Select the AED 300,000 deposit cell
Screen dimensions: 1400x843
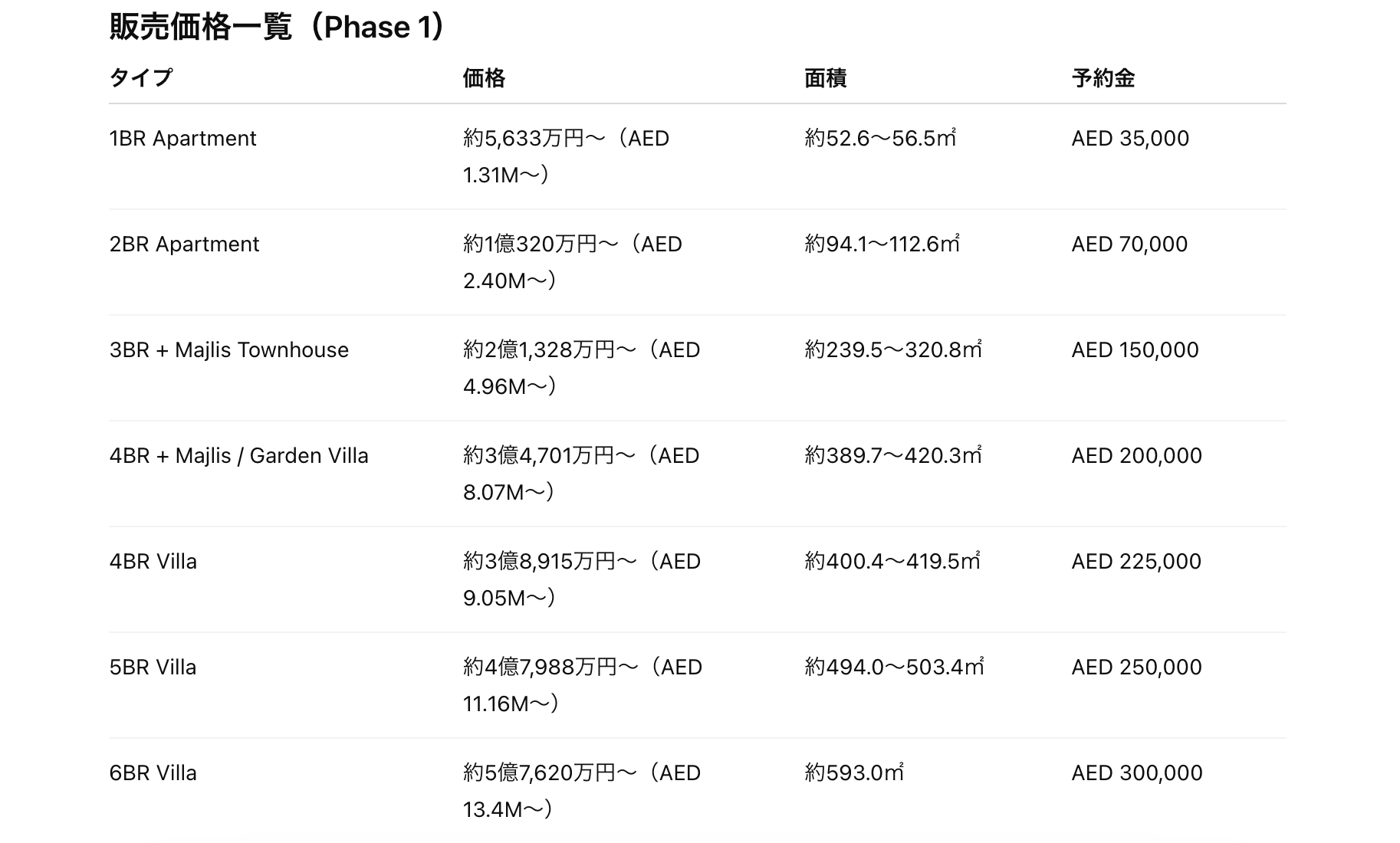1136,773
